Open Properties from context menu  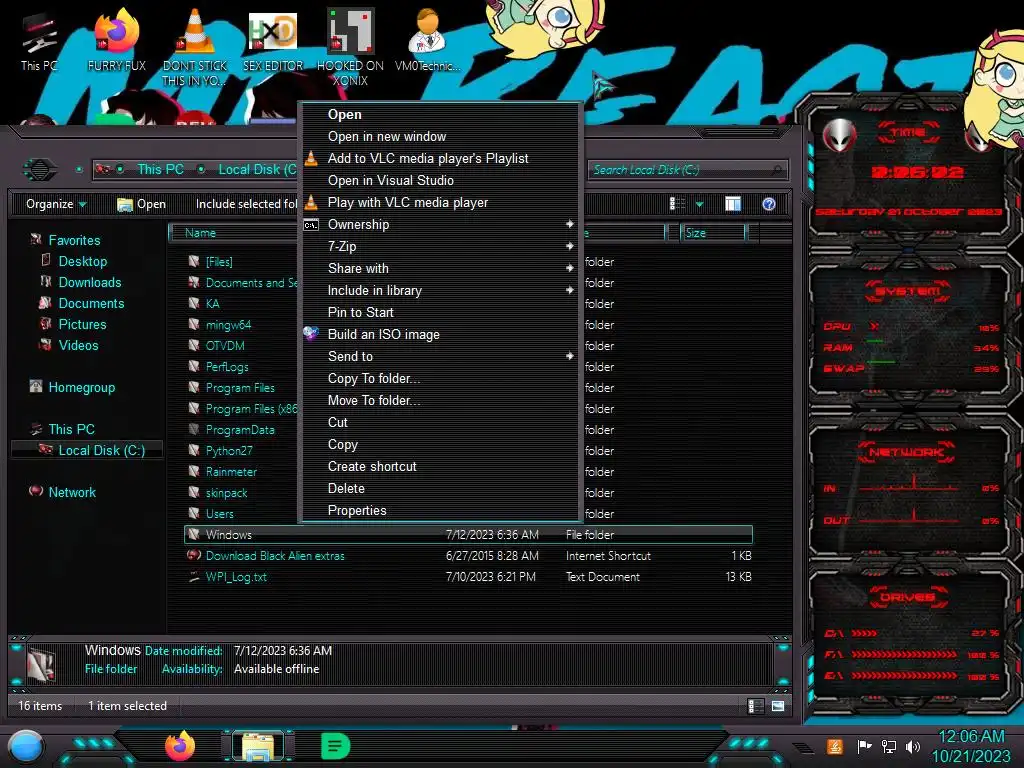(440, 510)
